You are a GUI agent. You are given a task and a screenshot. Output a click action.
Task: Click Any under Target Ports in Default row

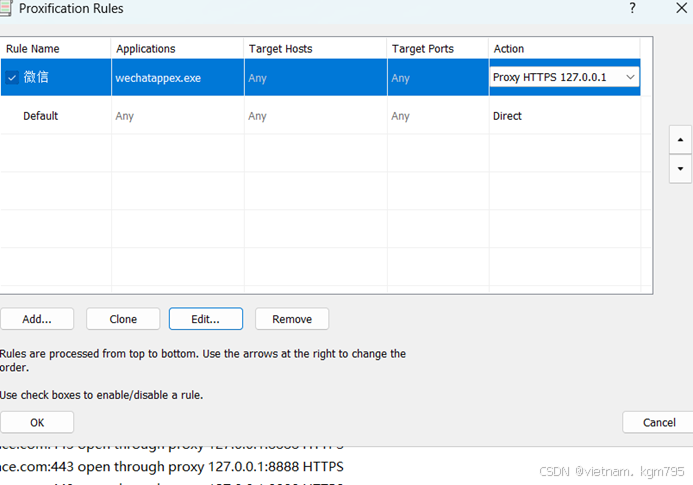(x=400, y=116)
